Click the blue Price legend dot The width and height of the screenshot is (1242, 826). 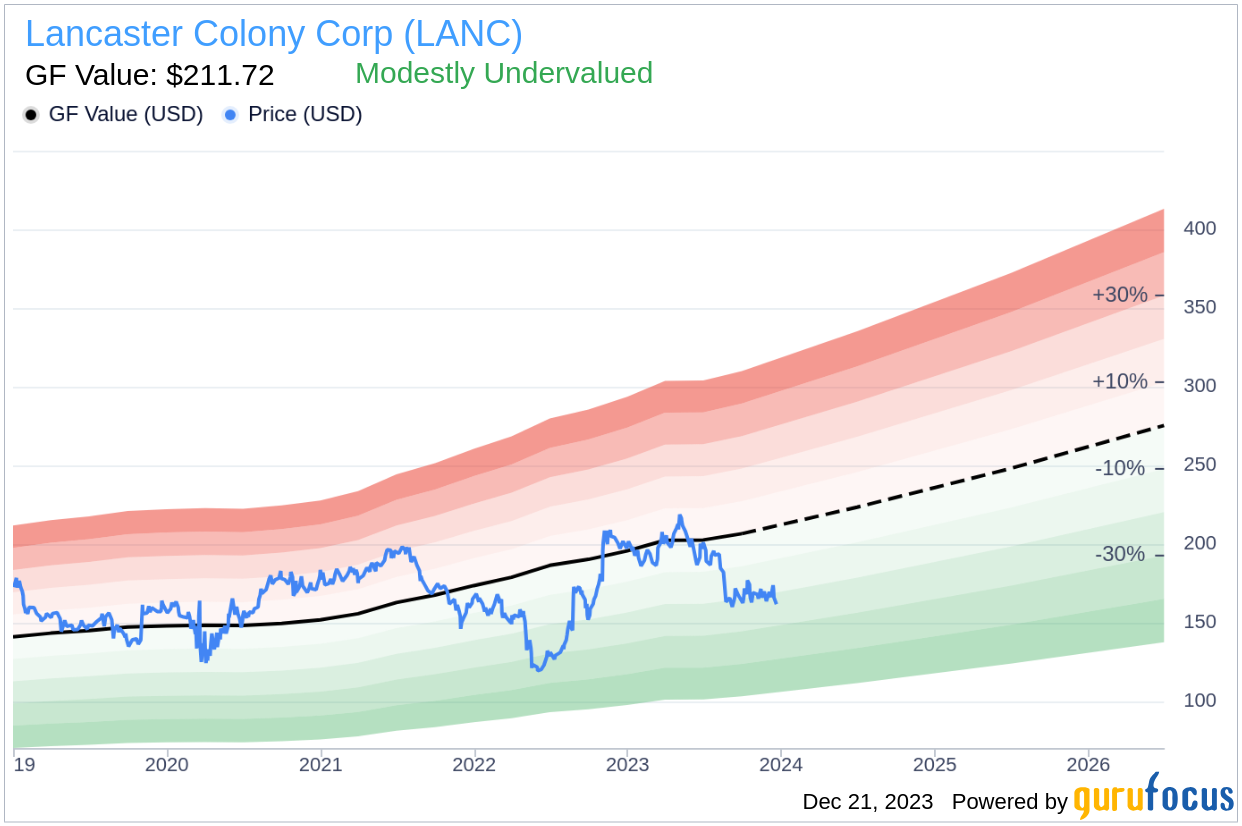click(231, 115)
